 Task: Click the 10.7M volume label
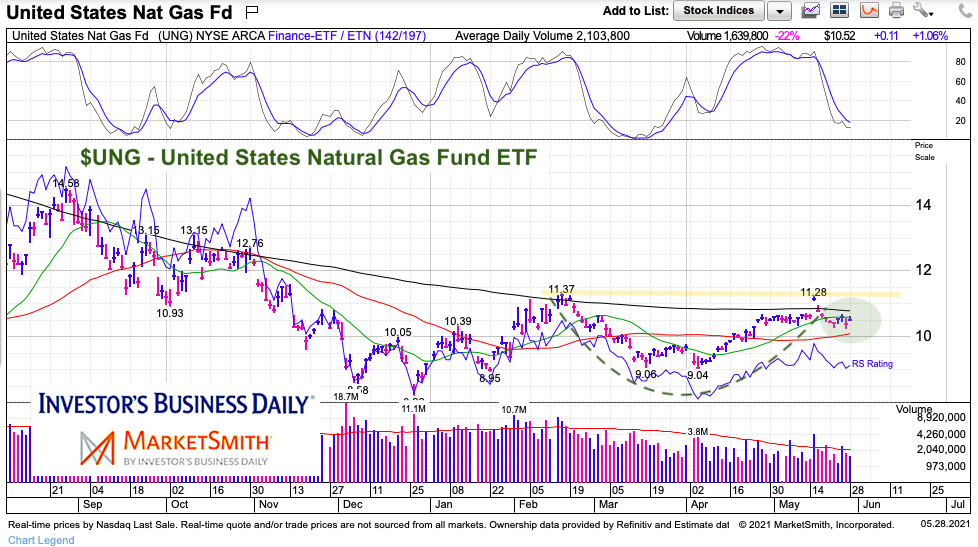tap(514, 410)
